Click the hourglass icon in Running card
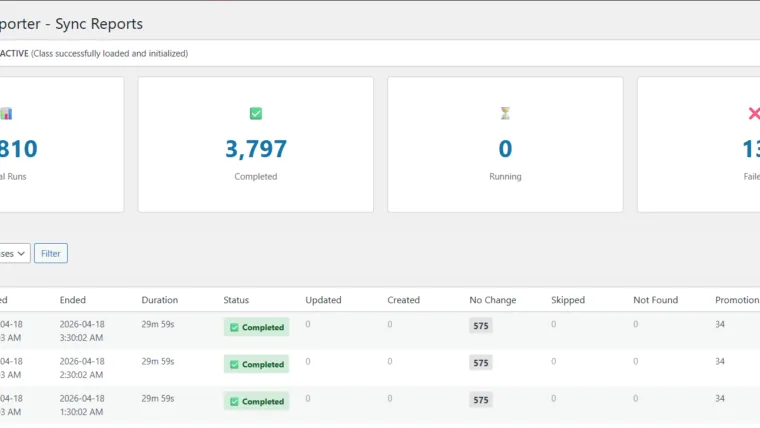 (x=505, y=113)
